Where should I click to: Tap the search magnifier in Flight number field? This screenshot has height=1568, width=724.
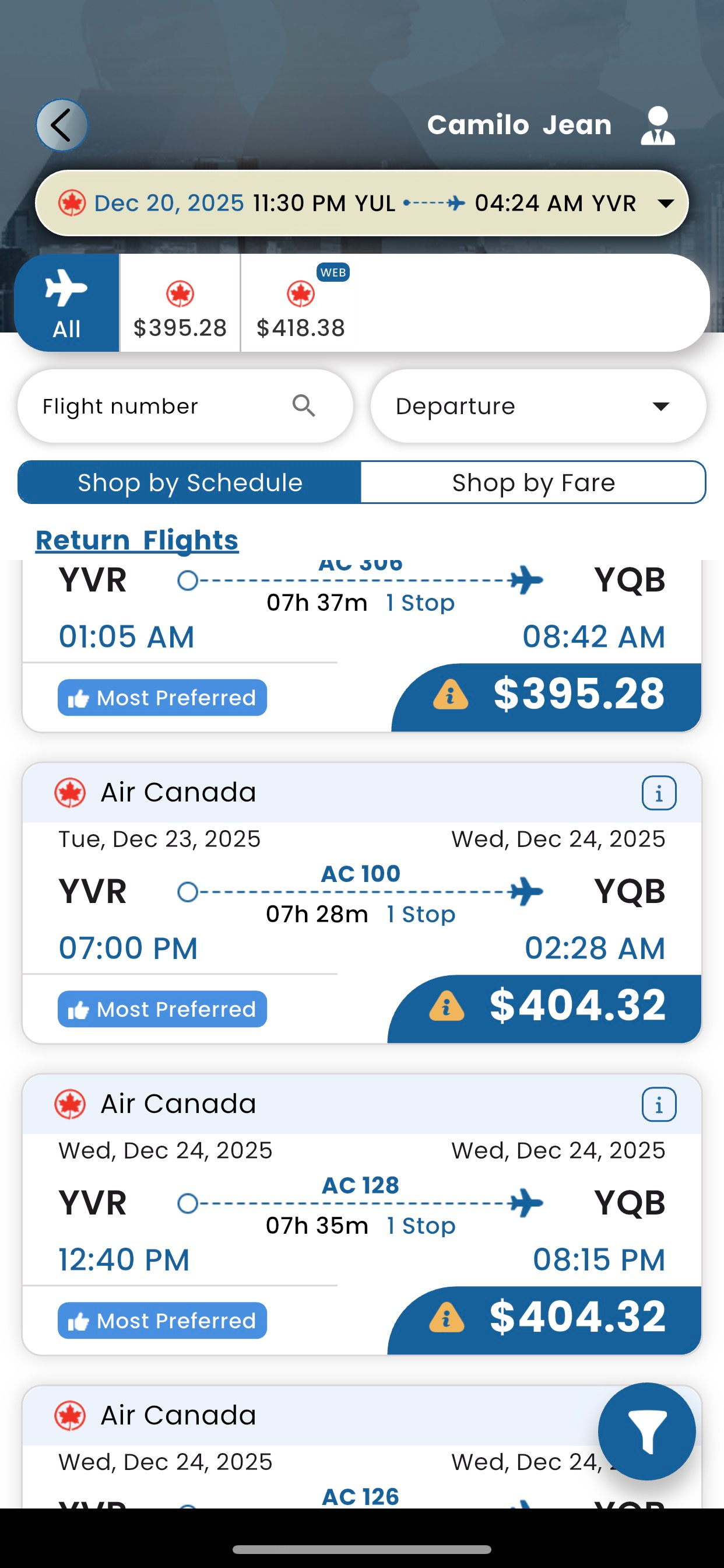(304, 406)
